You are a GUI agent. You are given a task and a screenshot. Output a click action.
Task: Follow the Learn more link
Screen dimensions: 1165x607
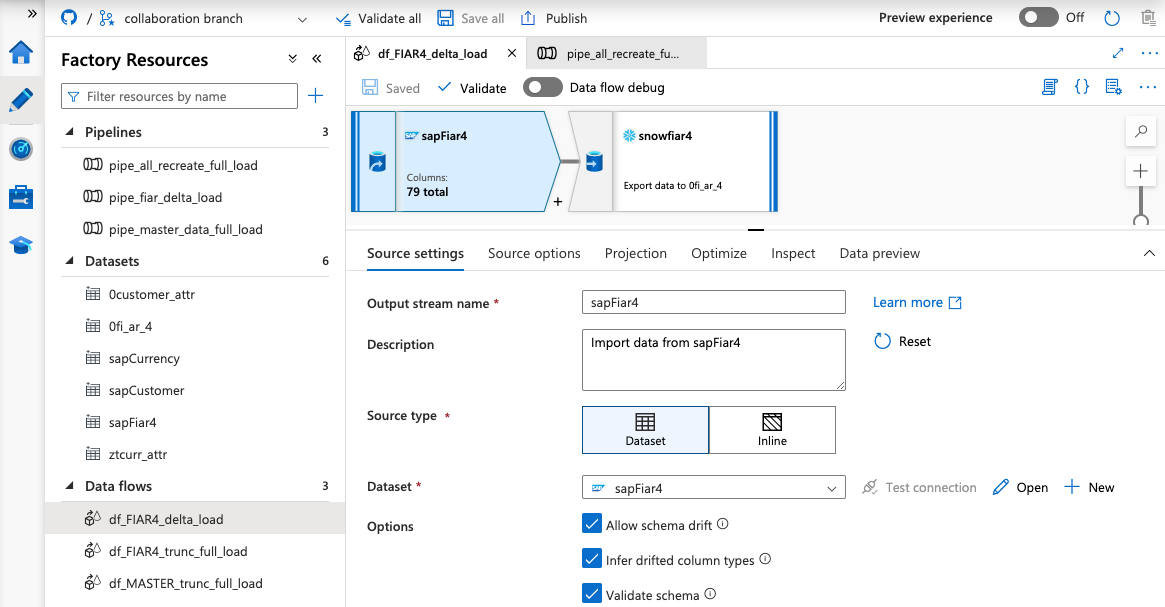pos(908,302)
